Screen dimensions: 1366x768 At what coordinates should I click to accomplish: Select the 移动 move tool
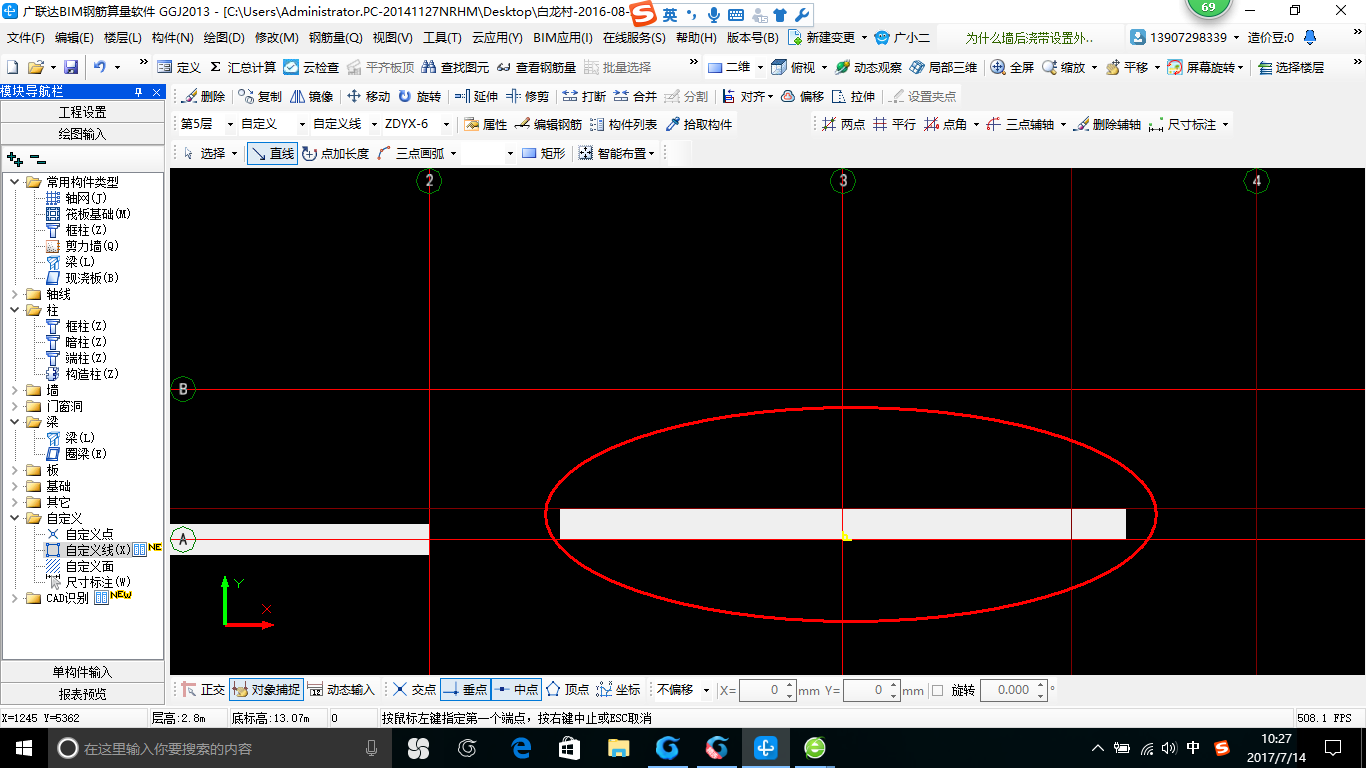tap(368, 97)
